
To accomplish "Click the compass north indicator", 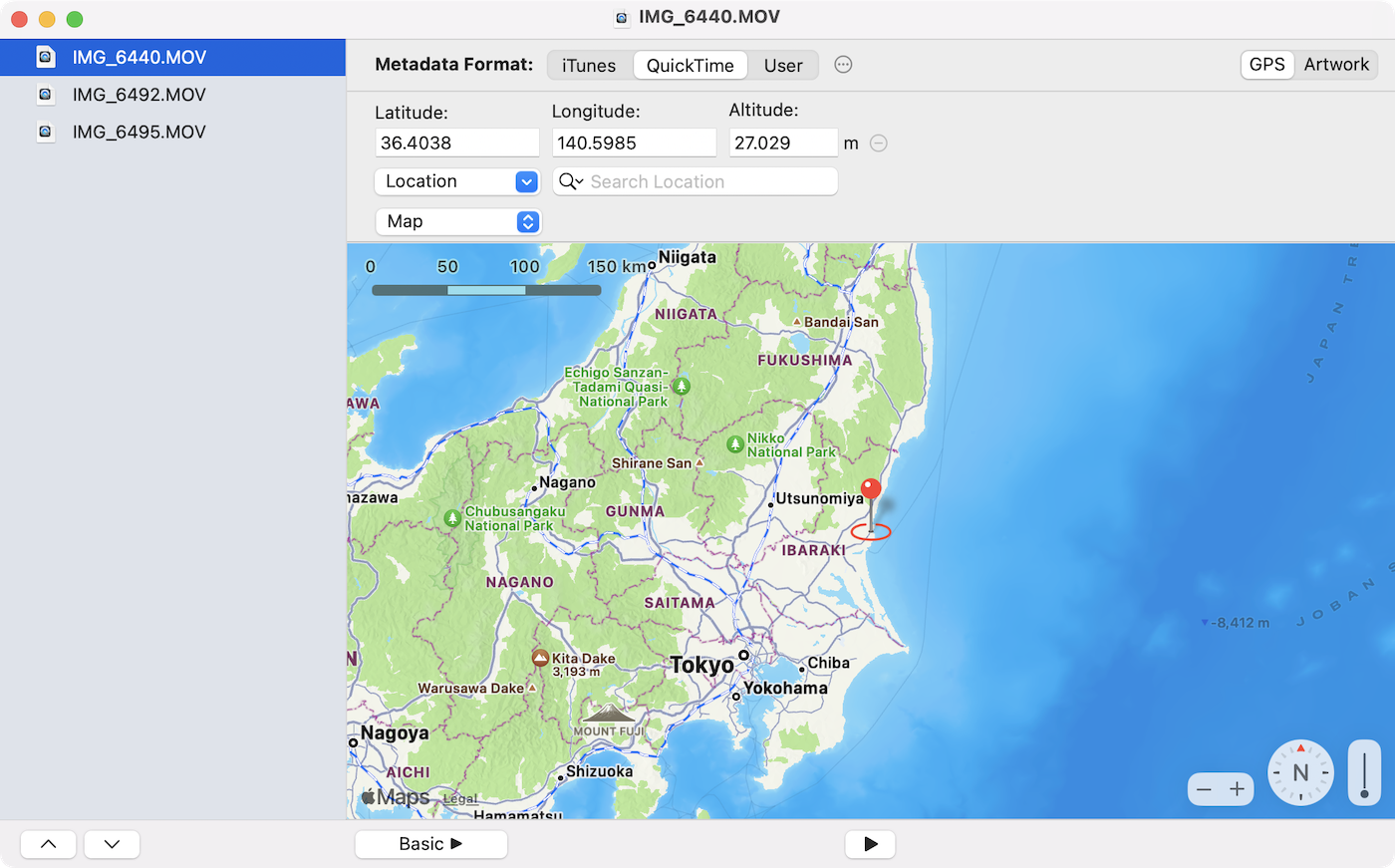I will click(1300, 772).
